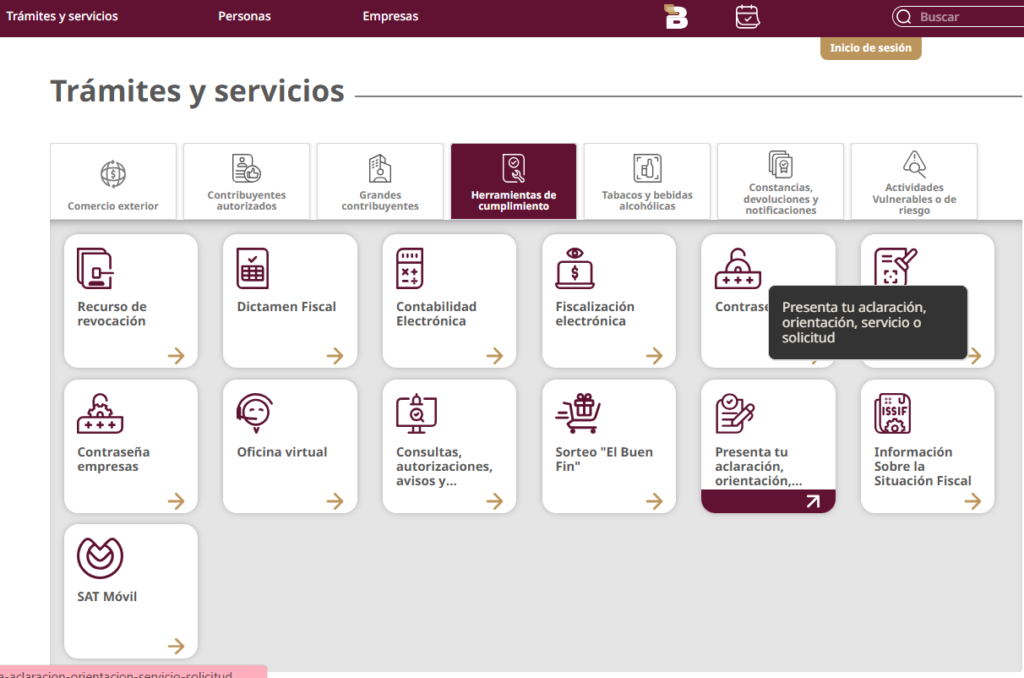1024x678 pixels.
Task: Open the calendar icon in header
Action: [x=747, y=16]
